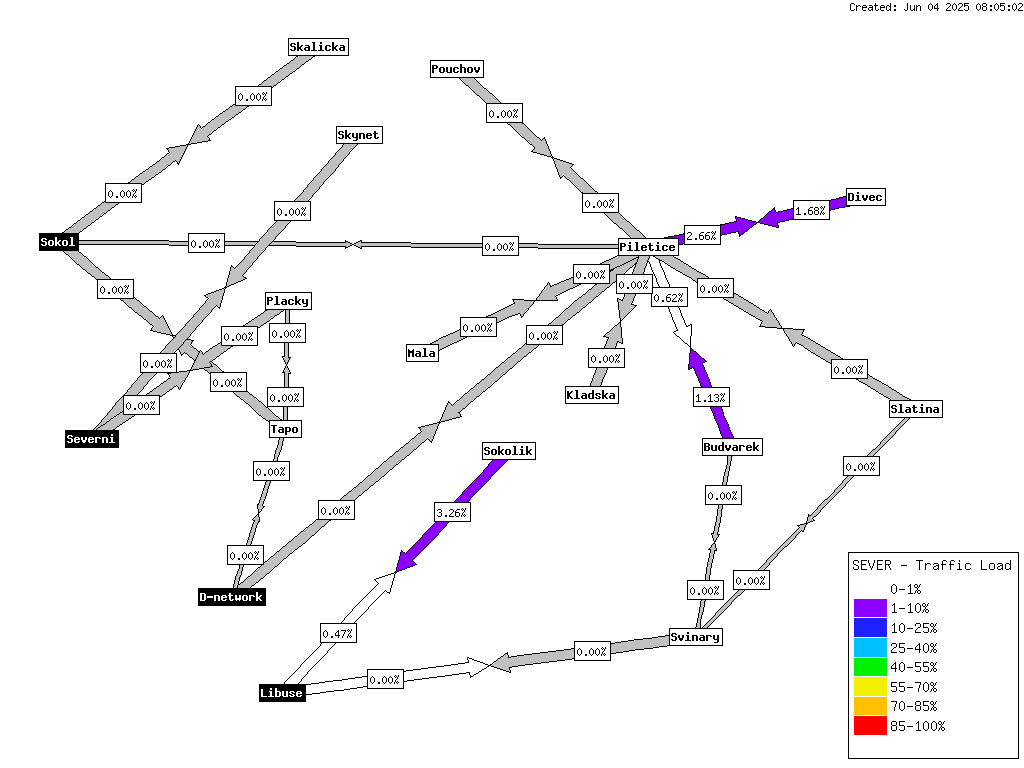The image size is (1024, 768).
Task: Select the 1.13% link load label
Action: (x=711, y=398)
